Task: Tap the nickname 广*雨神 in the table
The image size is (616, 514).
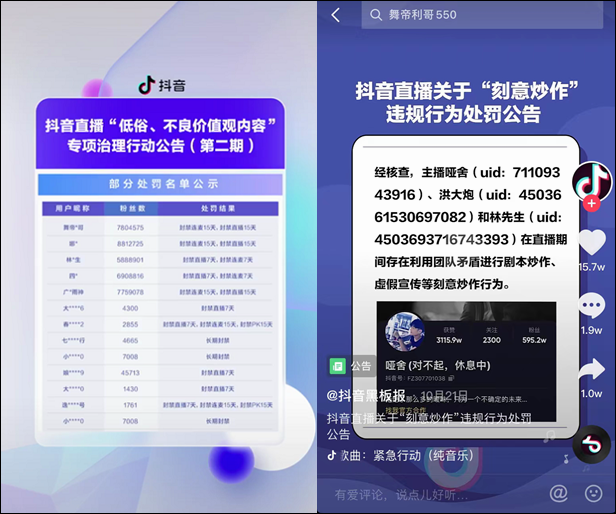Action: pyautogui.click(x=73, y=292)
